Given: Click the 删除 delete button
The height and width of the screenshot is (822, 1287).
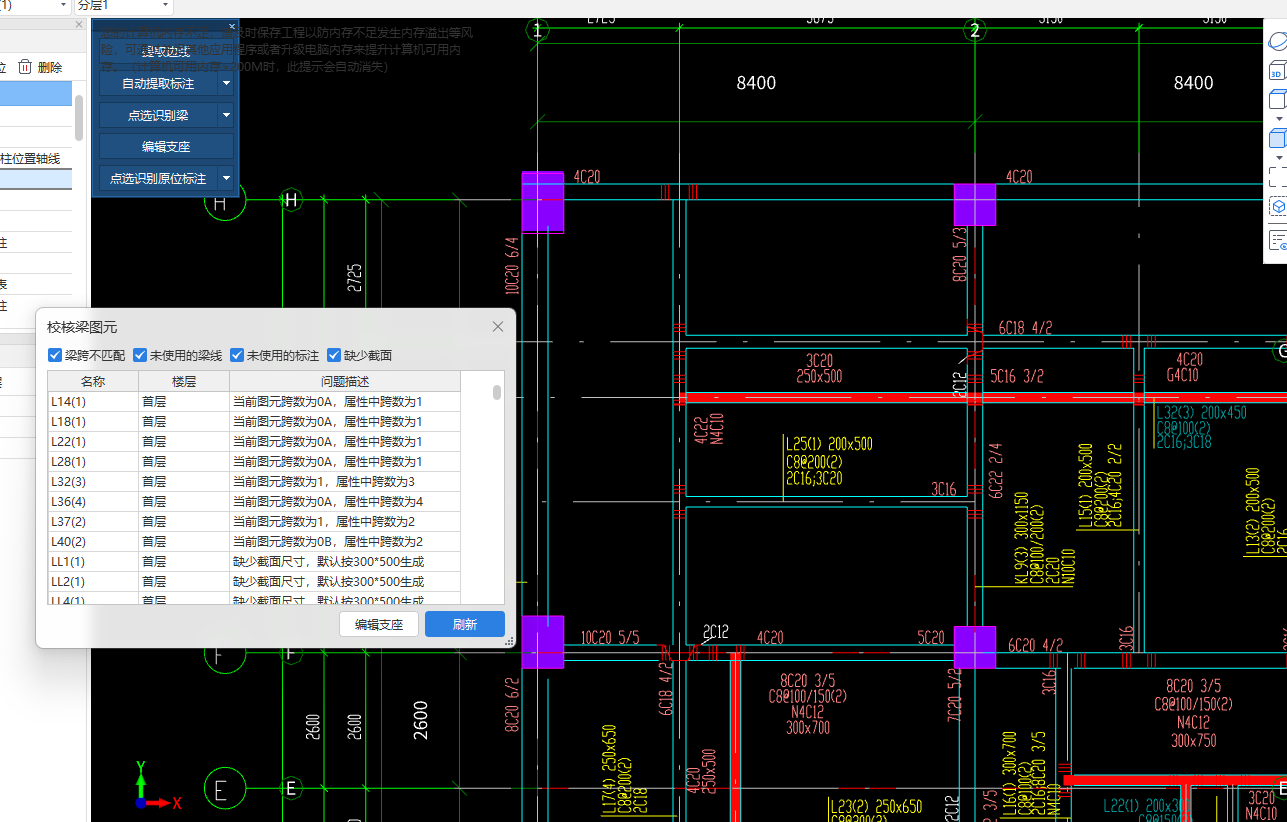Looking at the screenshot, I should [x=40, y=67].
